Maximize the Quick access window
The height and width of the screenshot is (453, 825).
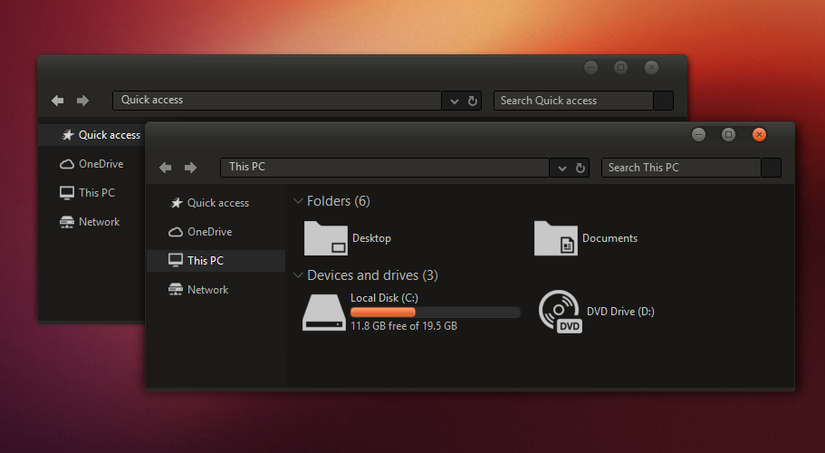pyautogui.click(x=621, y=67)
